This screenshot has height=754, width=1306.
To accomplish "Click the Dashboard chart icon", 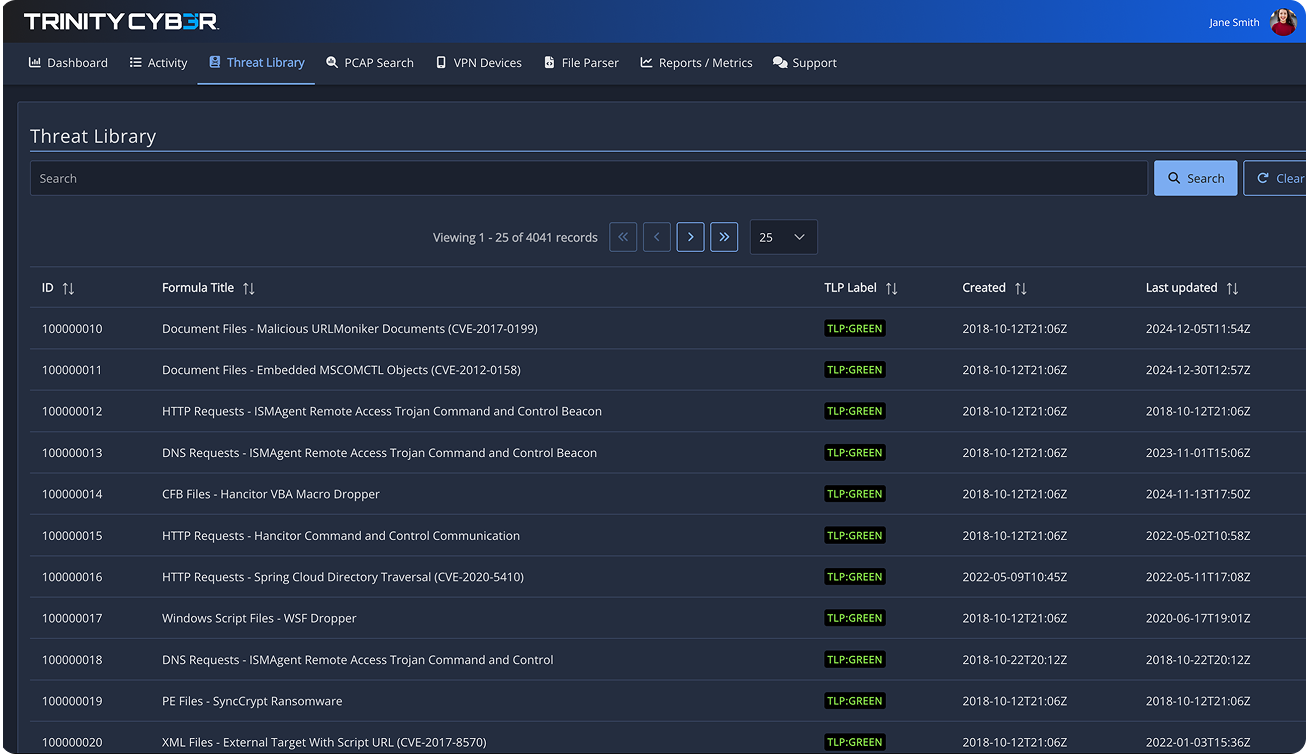I will point(35,62).
